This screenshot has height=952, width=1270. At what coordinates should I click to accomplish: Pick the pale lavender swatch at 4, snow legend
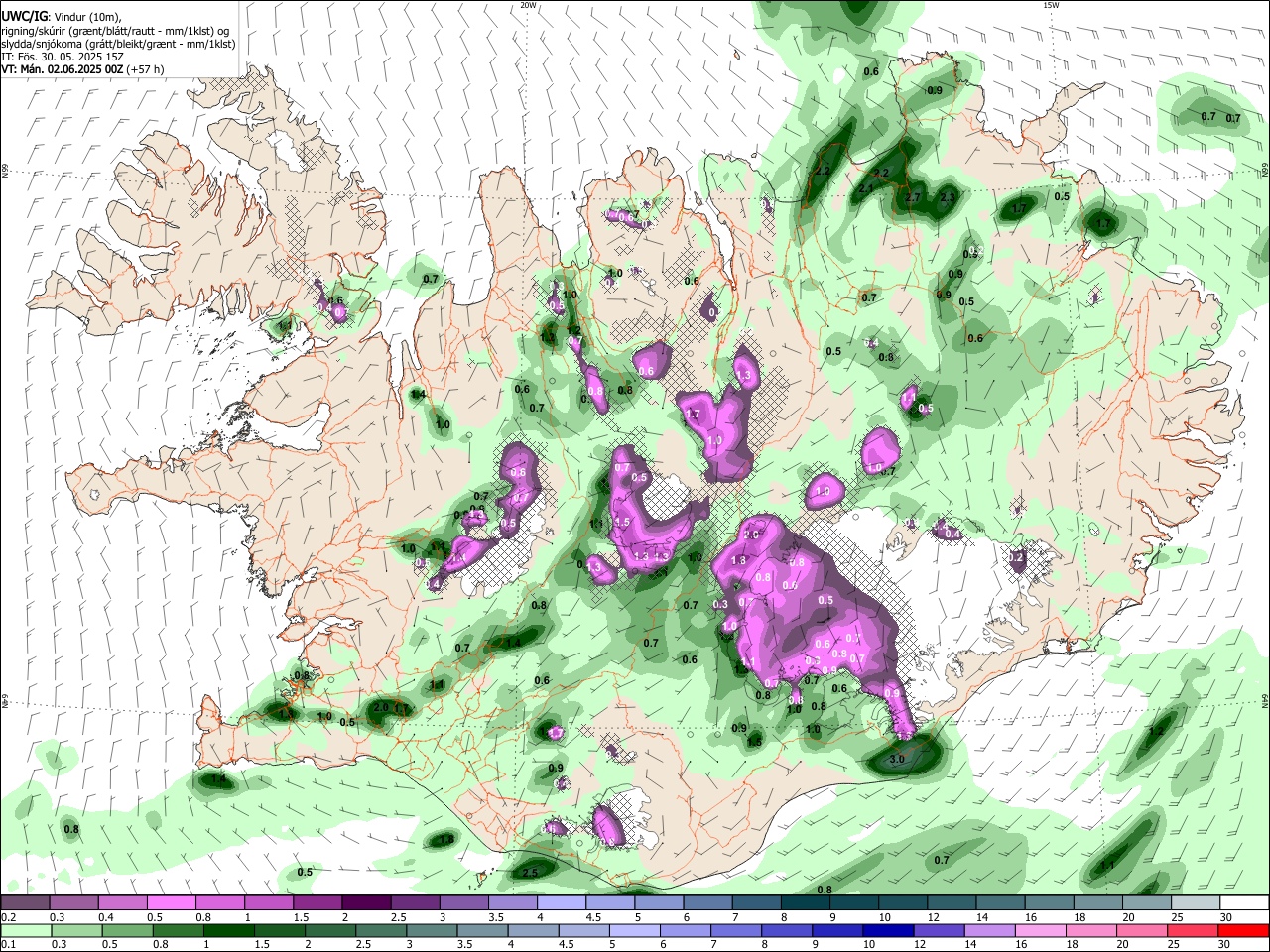click(562, 903)
